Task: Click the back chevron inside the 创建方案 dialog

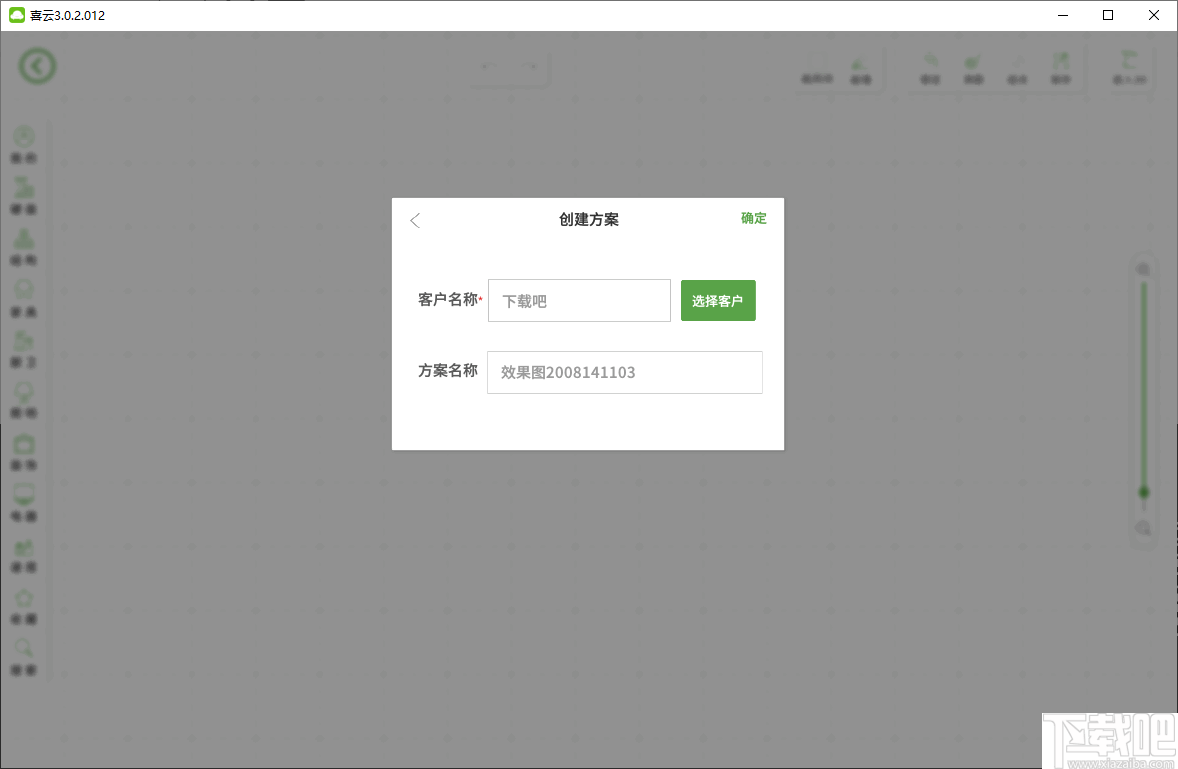Action: [415, 220]
